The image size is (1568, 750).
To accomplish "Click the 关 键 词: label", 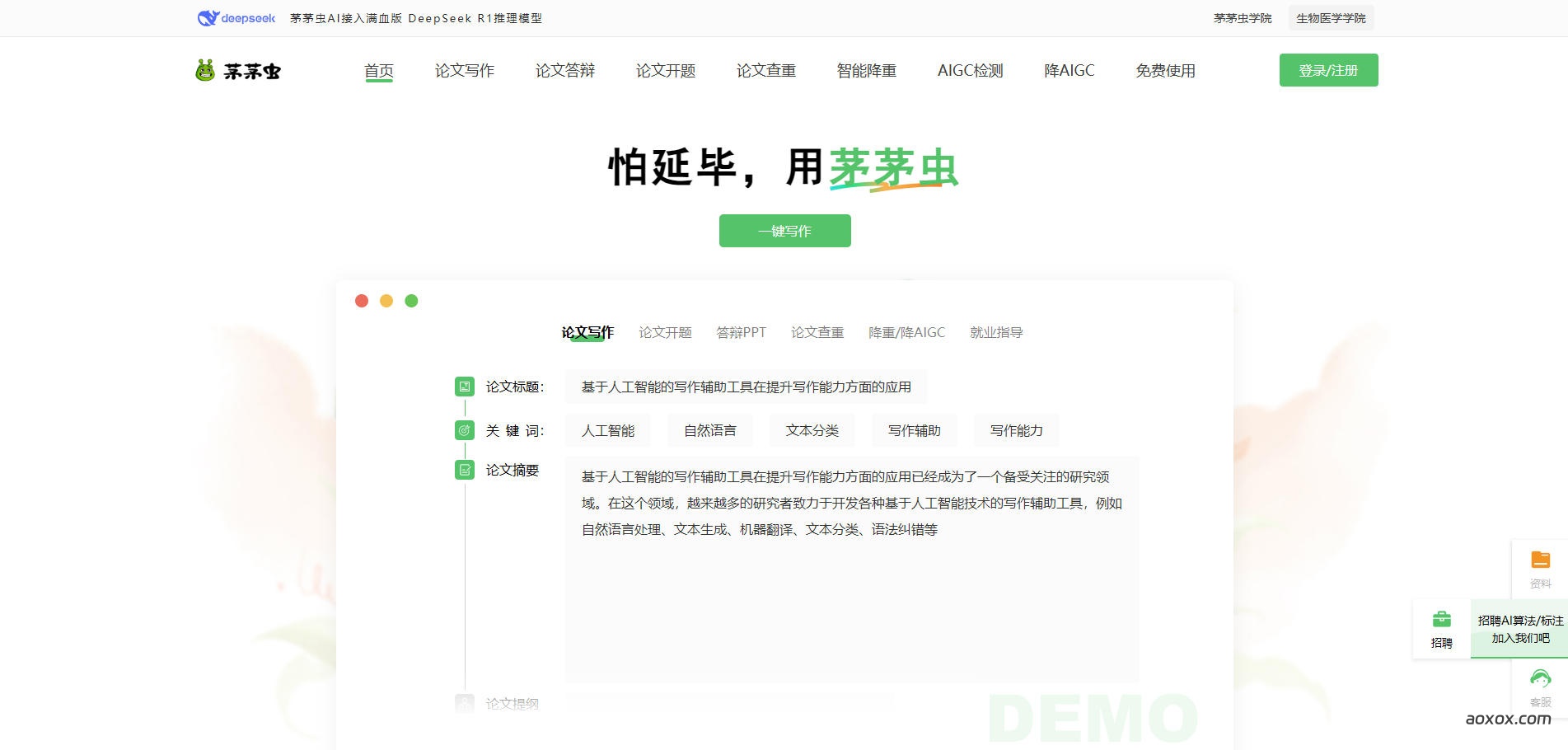I will click(x=515, y=430).
